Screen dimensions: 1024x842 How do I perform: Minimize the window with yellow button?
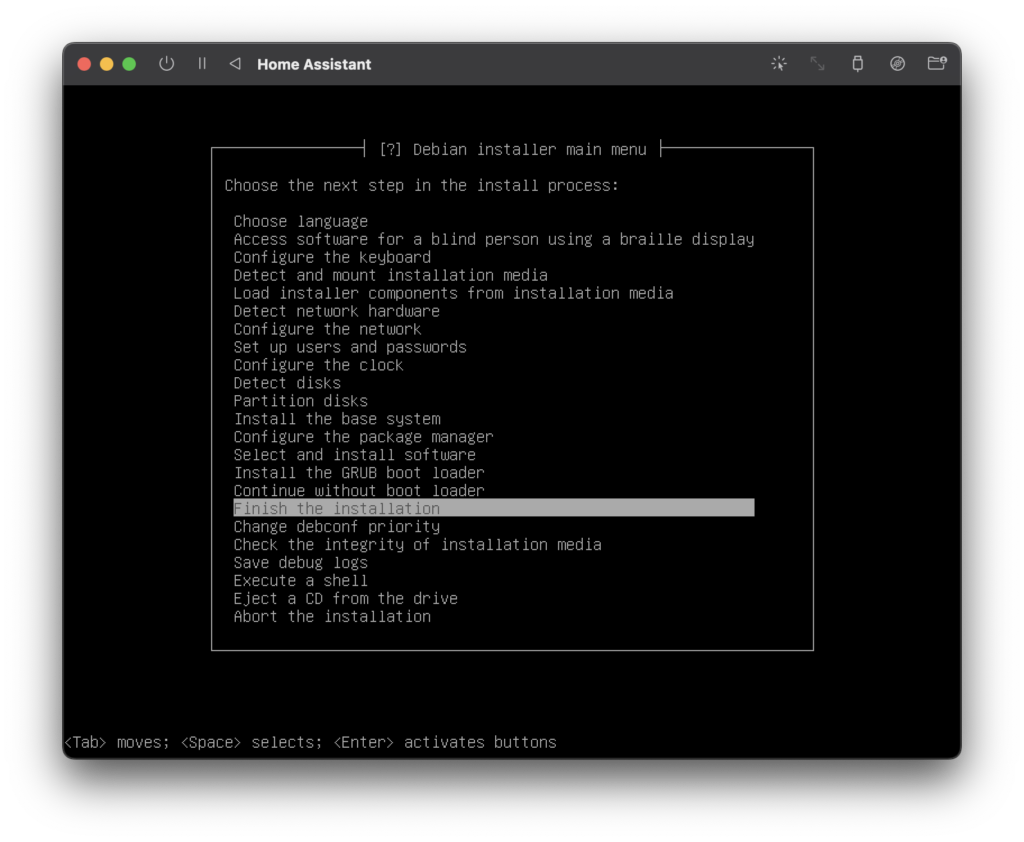(x=106, y=64)
